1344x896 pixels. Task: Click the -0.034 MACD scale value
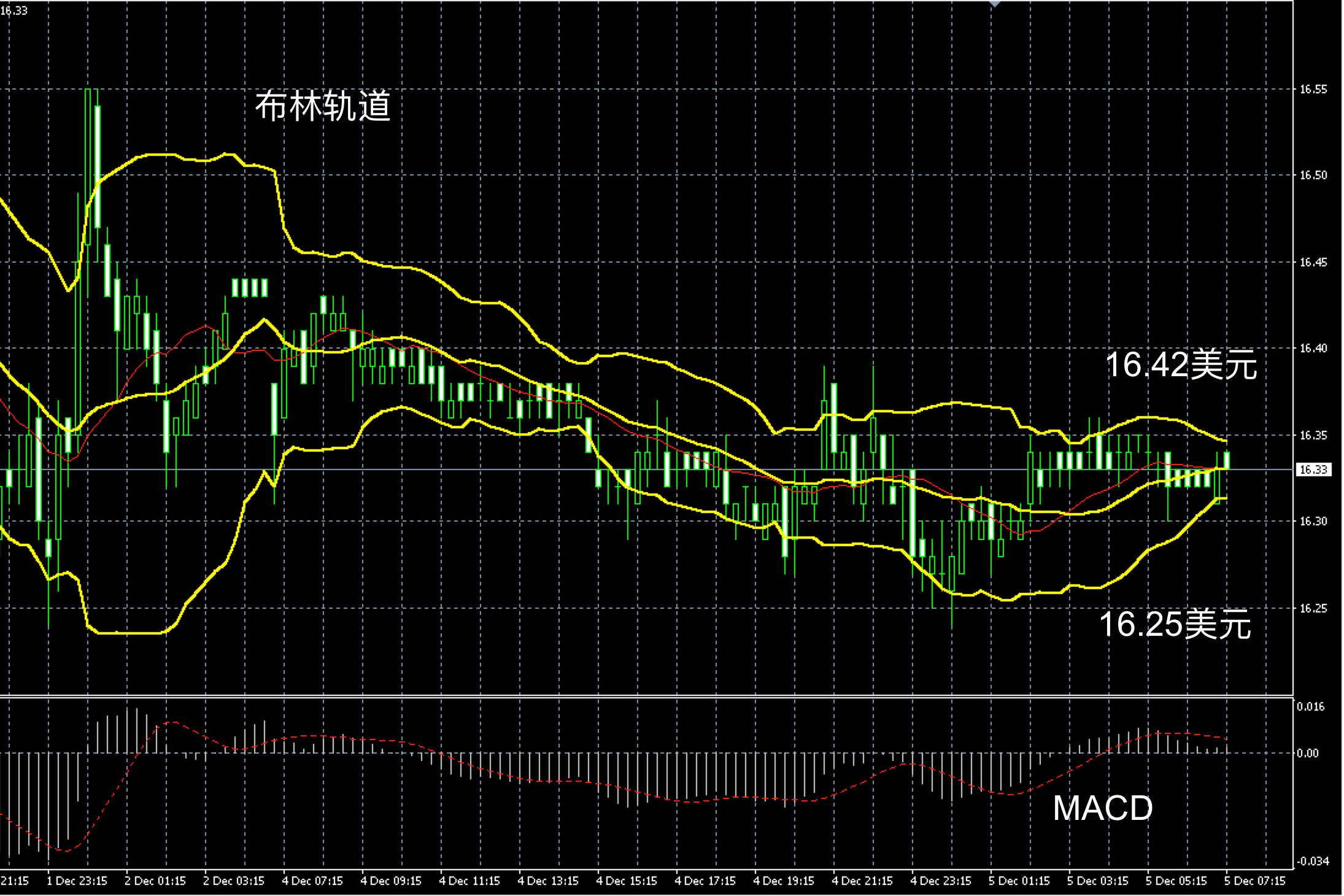[1312, 861]
